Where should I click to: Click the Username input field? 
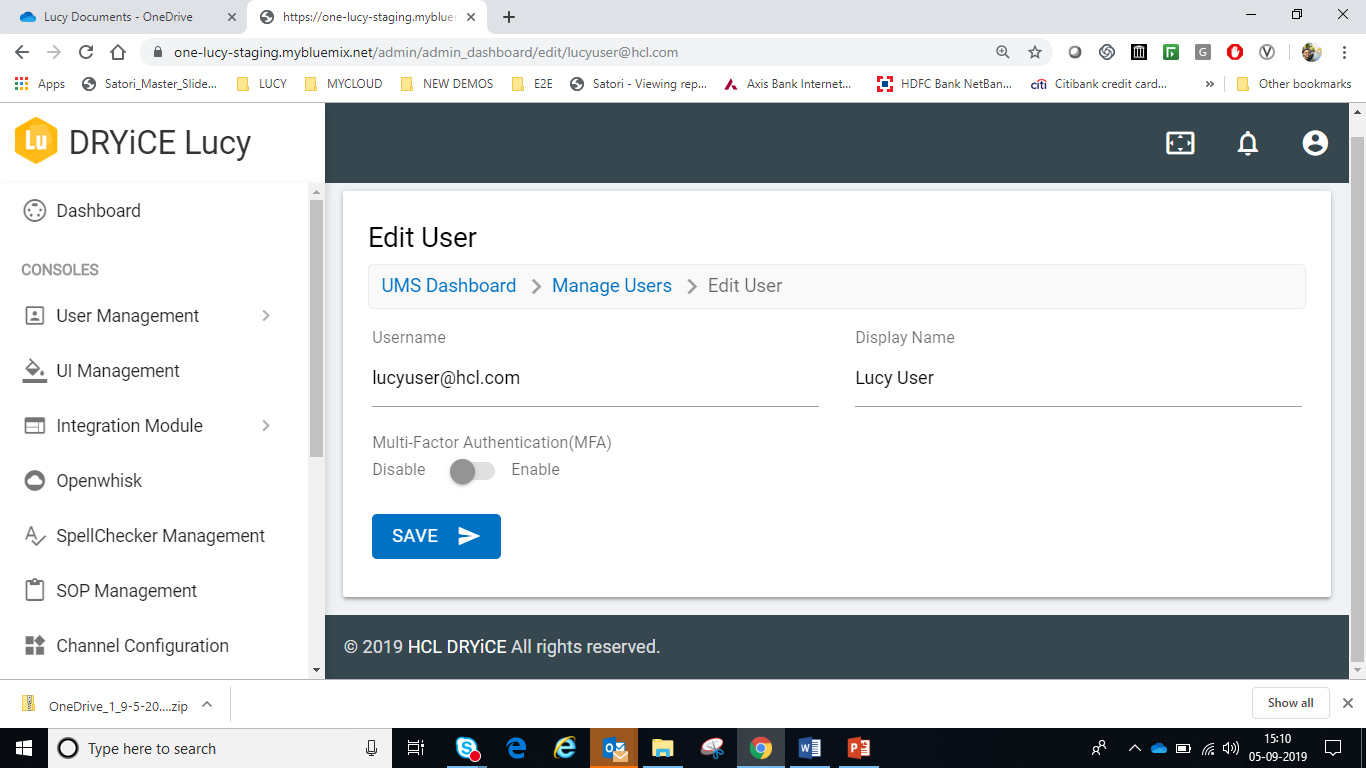click(x=595, y=379)
